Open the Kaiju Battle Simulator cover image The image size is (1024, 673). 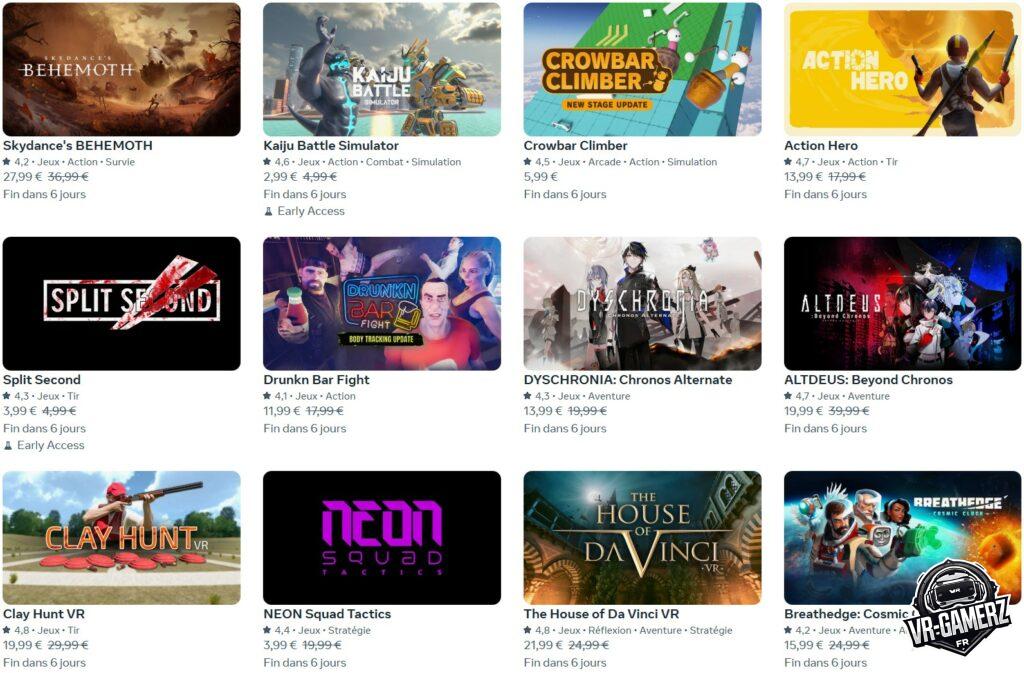click(382, 69)
